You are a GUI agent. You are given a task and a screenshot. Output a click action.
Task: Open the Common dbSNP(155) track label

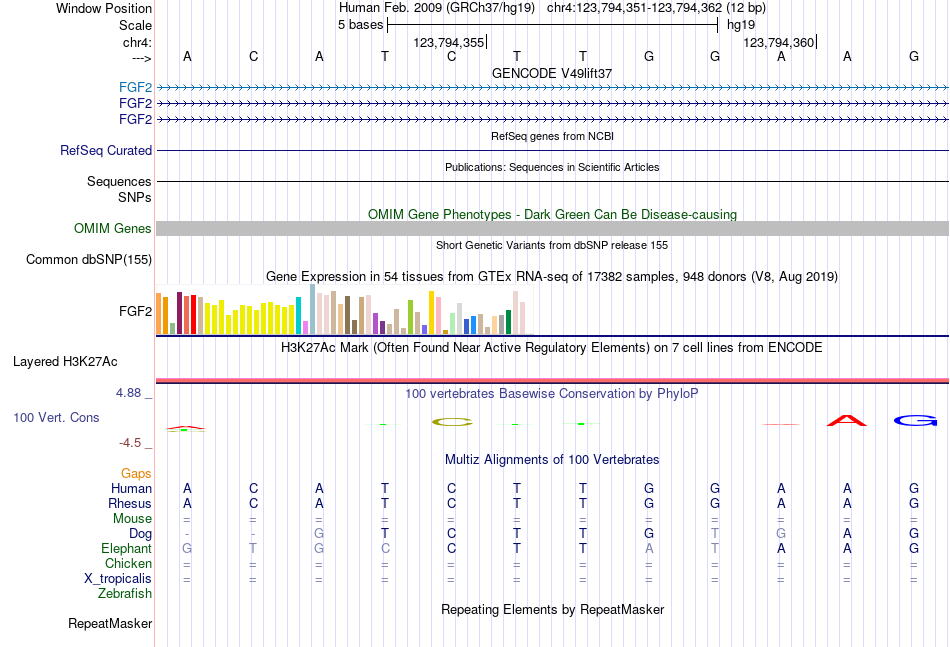point(89,259)
